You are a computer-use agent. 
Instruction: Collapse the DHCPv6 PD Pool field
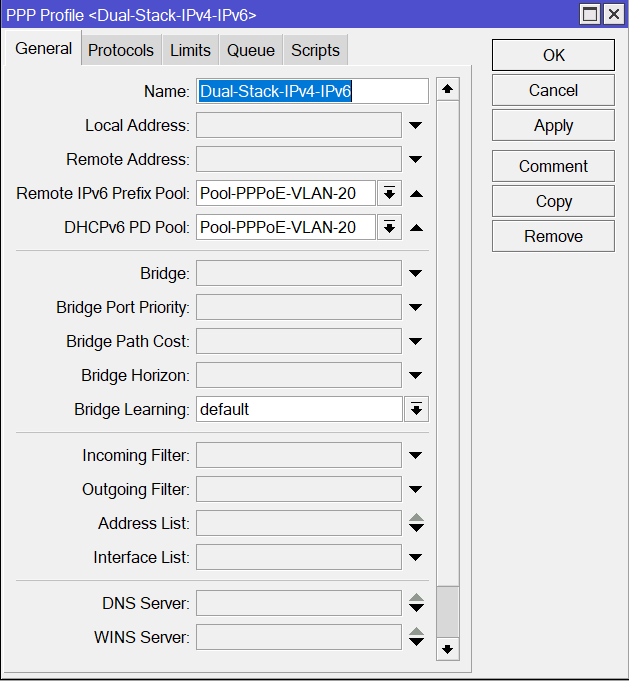pos(416,228)
